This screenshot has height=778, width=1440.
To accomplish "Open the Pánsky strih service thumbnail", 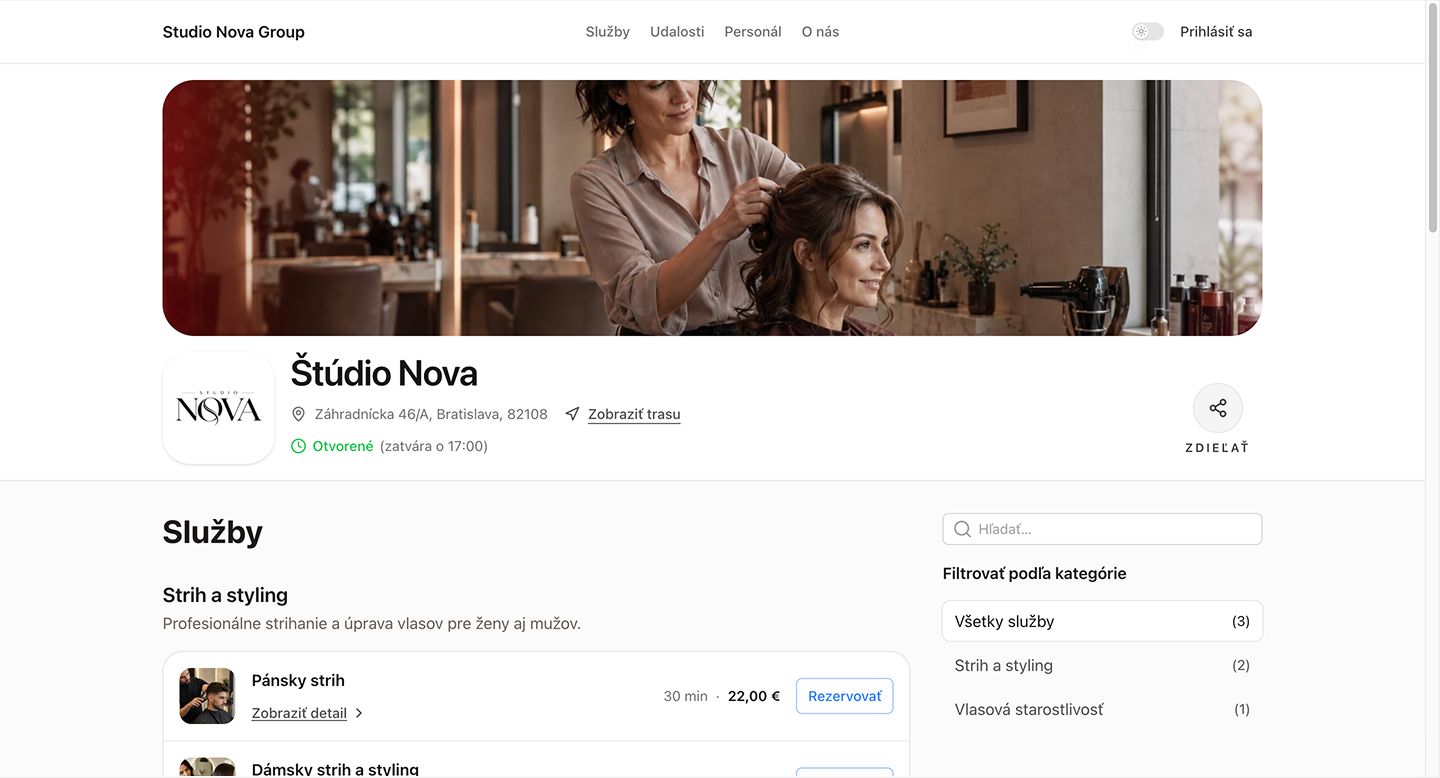I will (207, 696).
